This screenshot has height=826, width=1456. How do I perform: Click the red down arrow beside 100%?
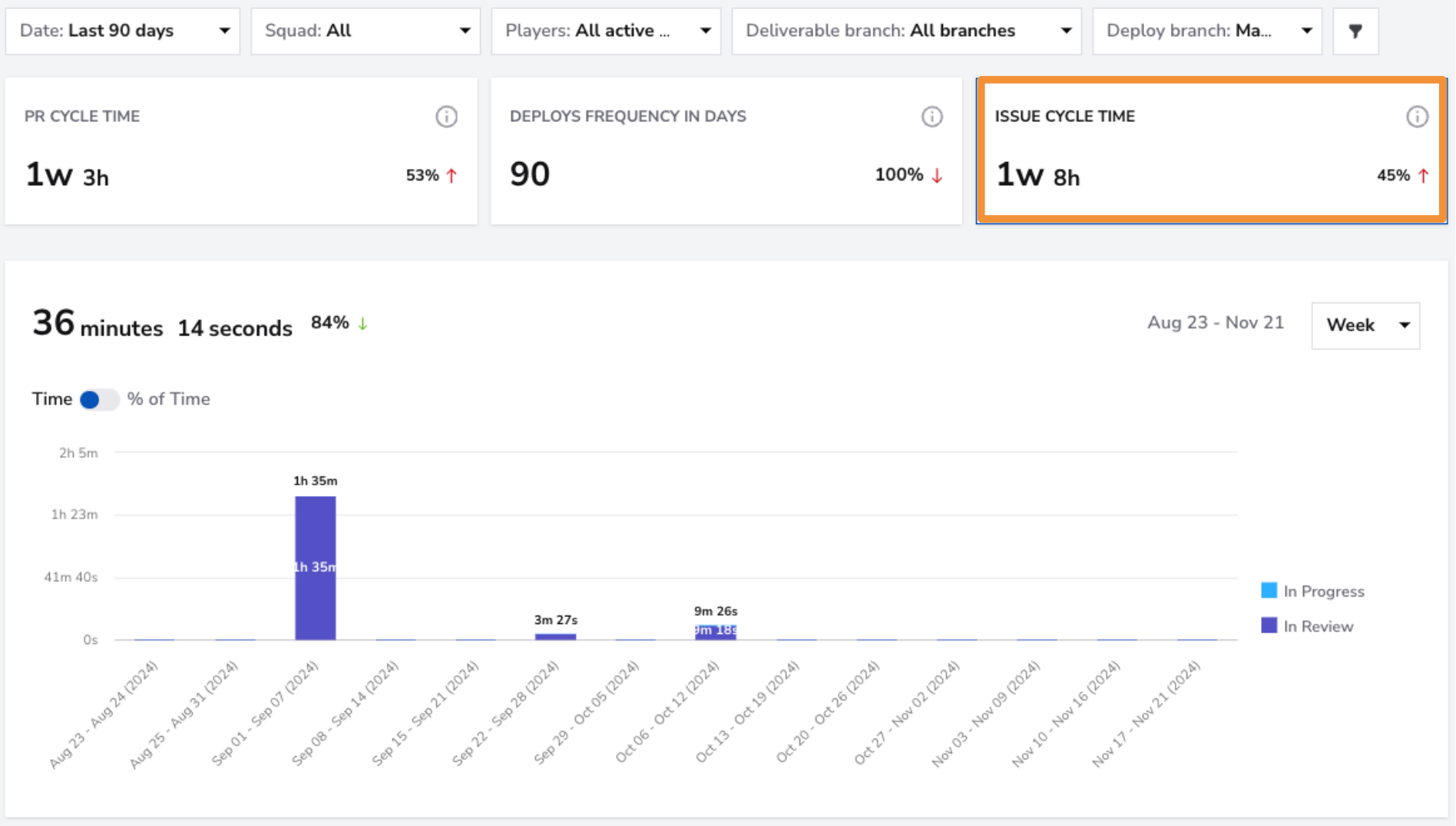937,176
